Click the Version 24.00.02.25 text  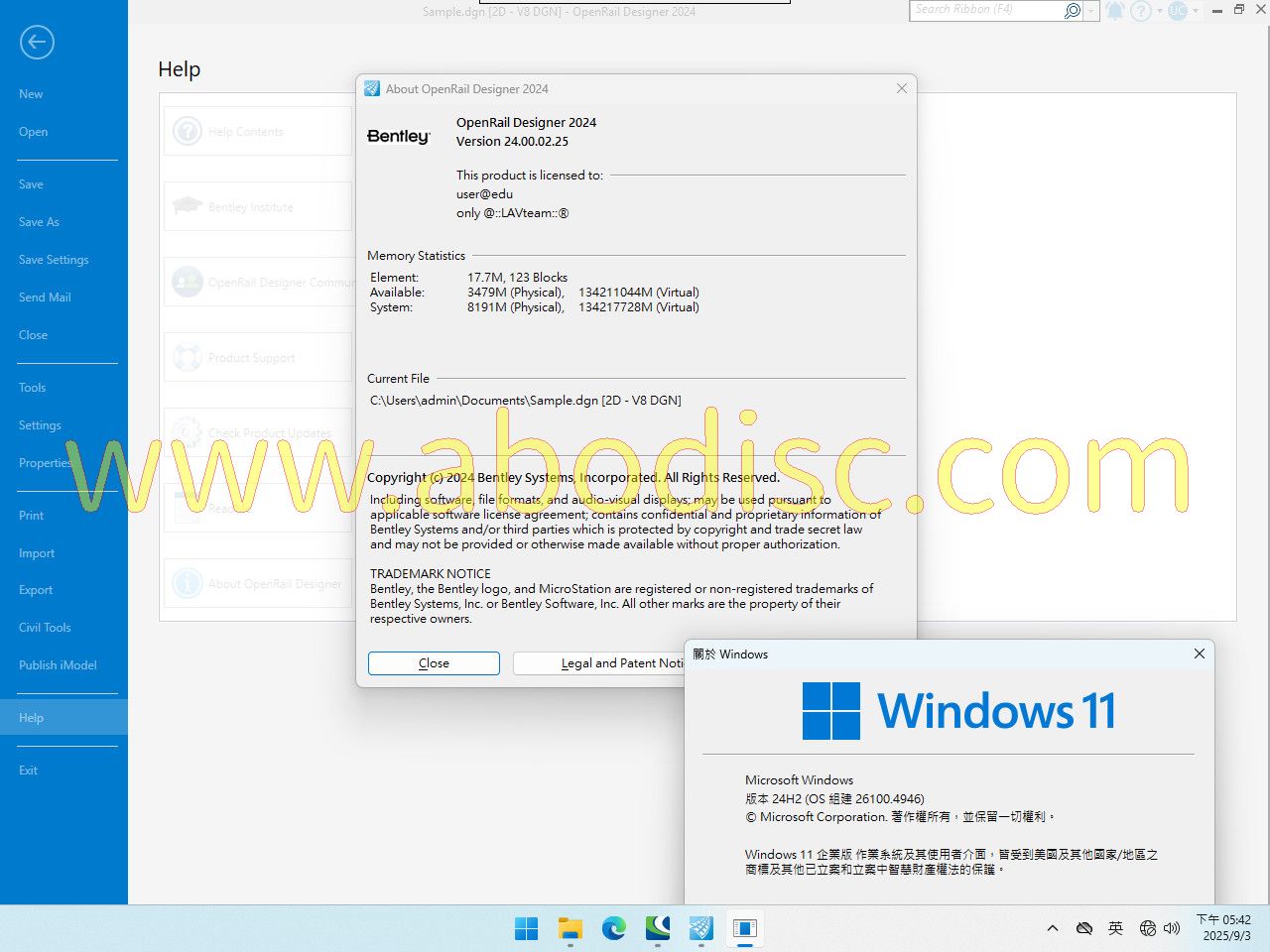tap(512, 142)
